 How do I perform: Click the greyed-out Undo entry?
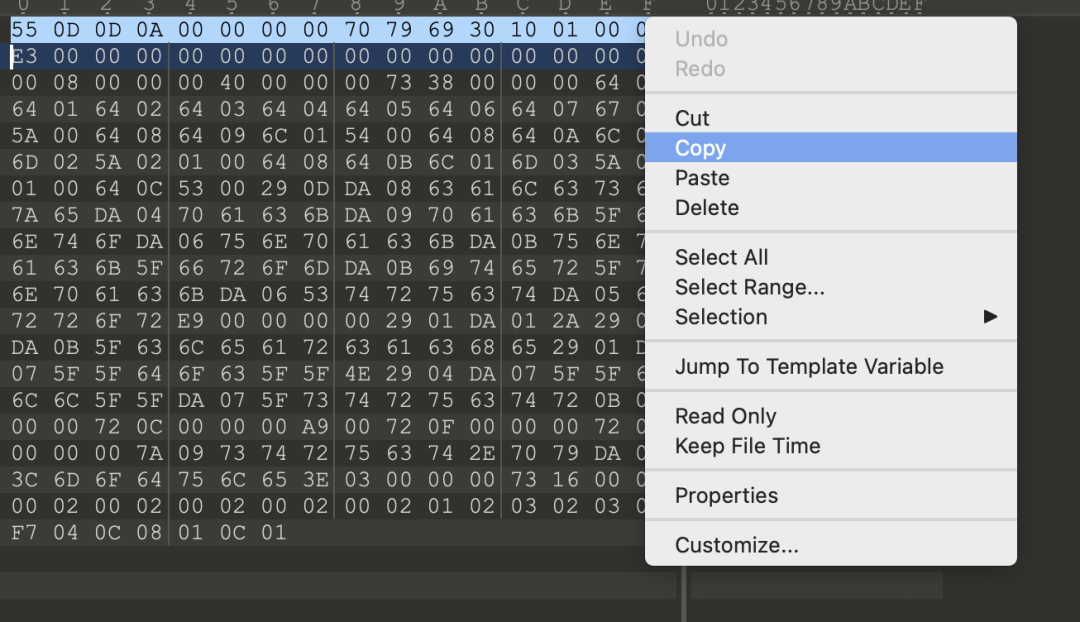pos(701,39)
